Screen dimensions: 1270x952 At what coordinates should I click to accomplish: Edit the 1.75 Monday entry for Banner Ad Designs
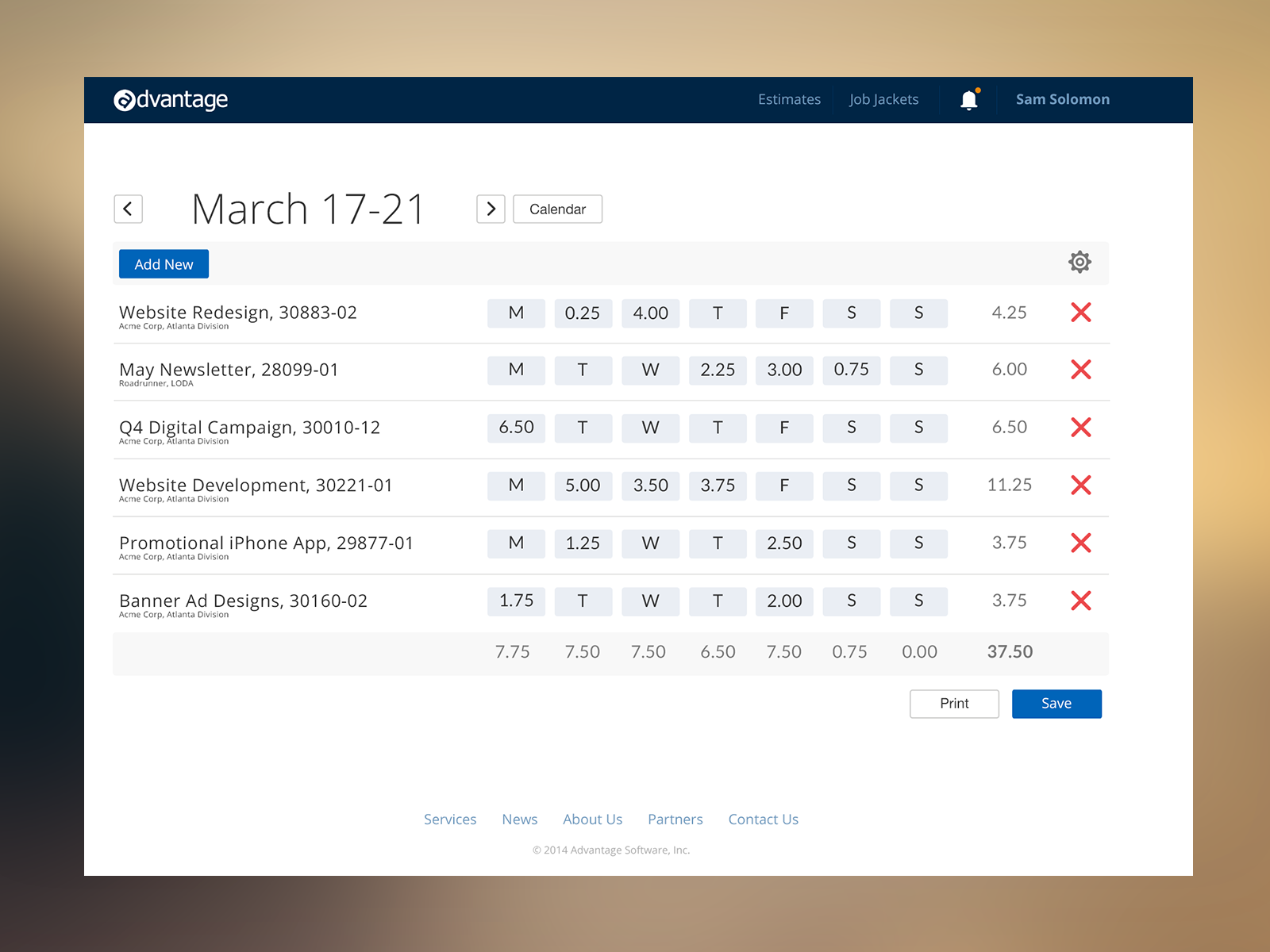tap(516, 602)
